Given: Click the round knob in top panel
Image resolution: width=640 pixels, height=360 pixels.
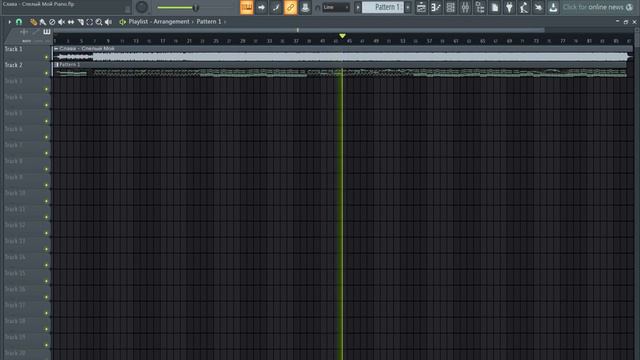Looking at the screenshot, I should (142, 7).
